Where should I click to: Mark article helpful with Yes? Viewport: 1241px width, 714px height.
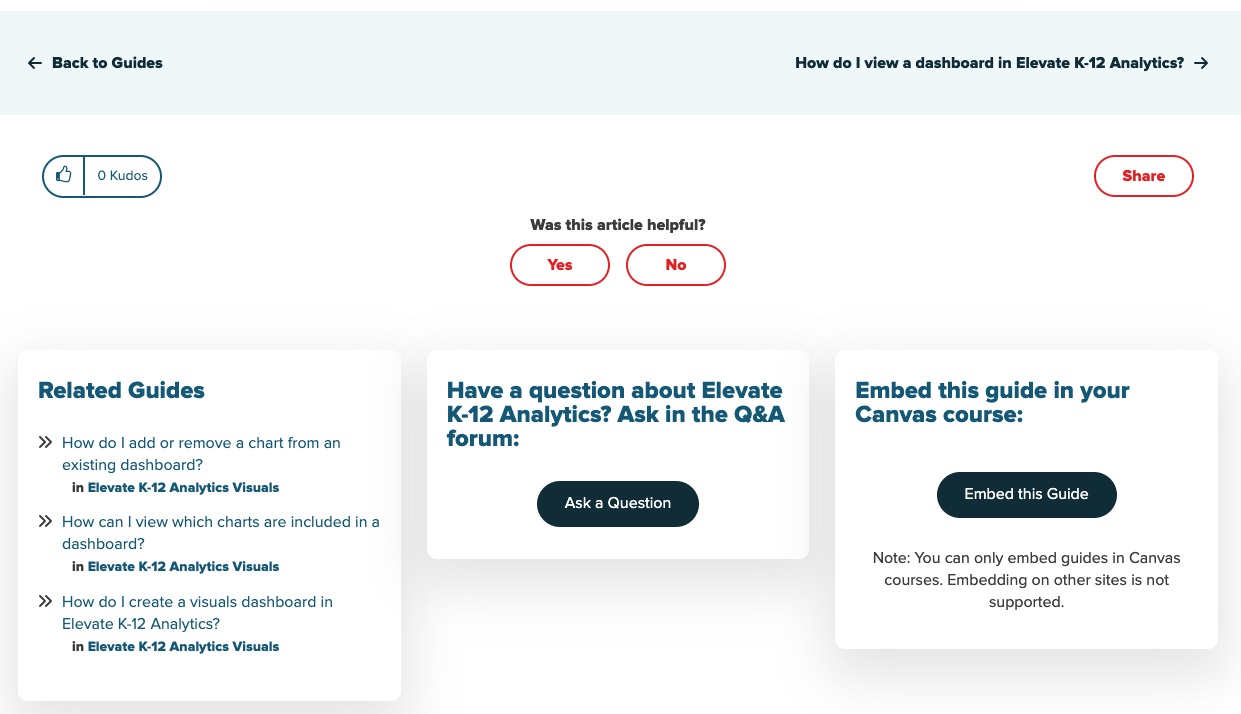tap(560, 265)
